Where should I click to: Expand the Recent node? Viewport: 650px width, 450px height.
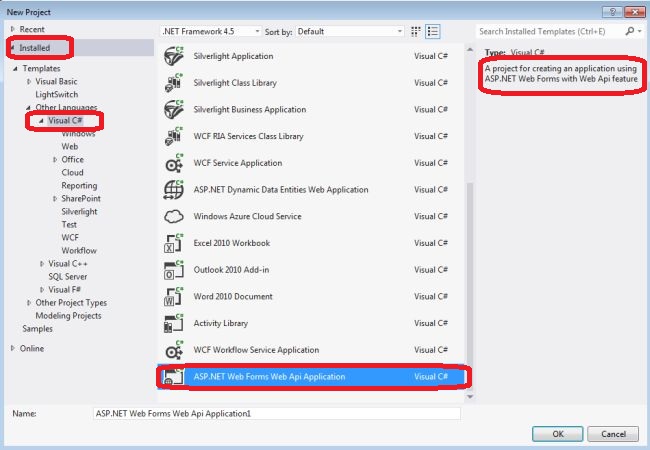coord(12,29)
